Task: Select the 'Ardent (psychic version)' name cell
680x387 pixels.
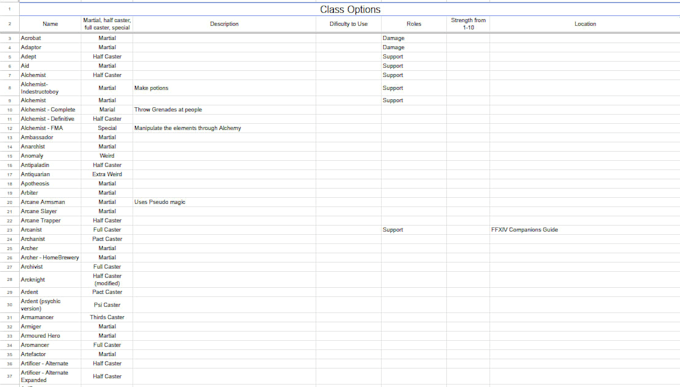Action: [x=50, y=305]
